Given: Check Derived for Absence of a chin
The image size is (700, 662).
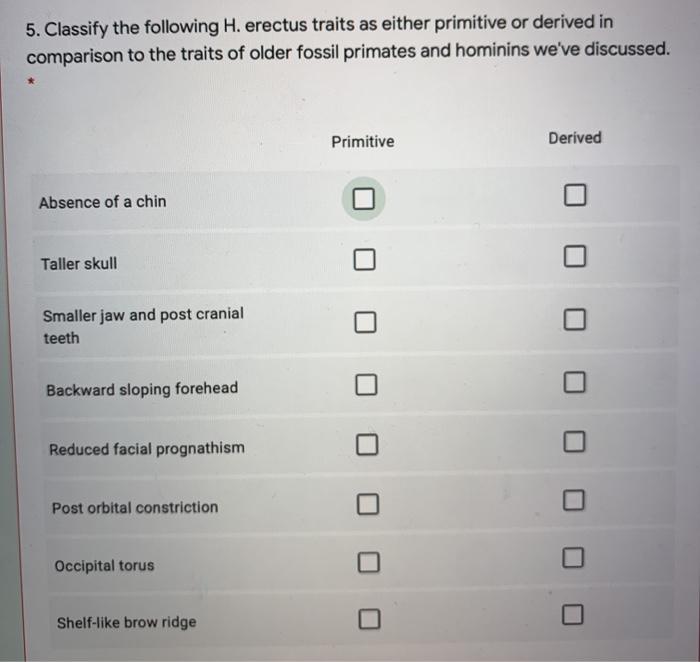Looking at the screenshot, I should (575, 195).
